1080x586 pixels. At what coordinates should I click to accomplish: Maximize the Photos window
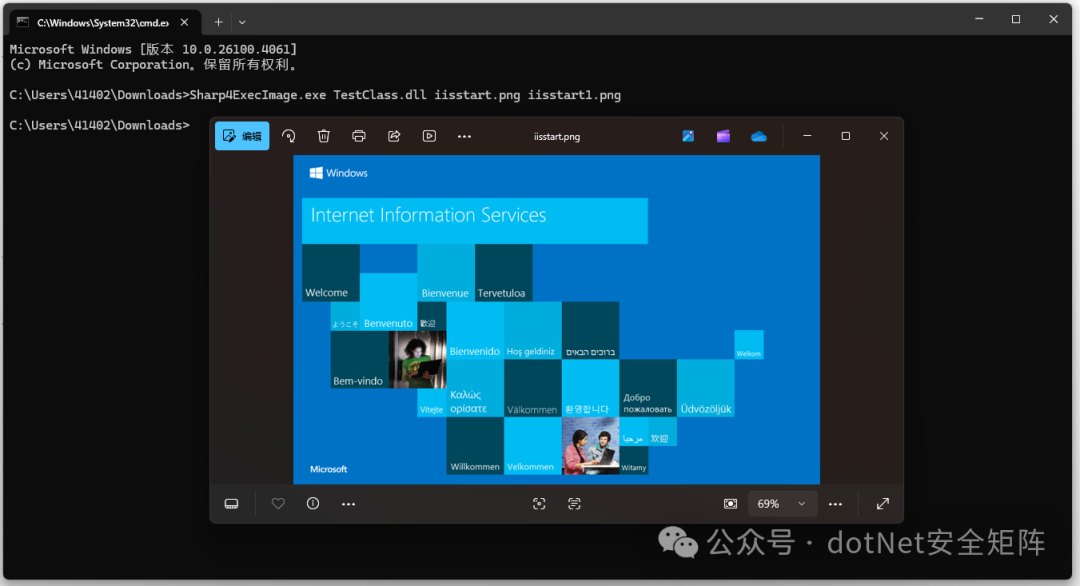(x=846, y=136)
